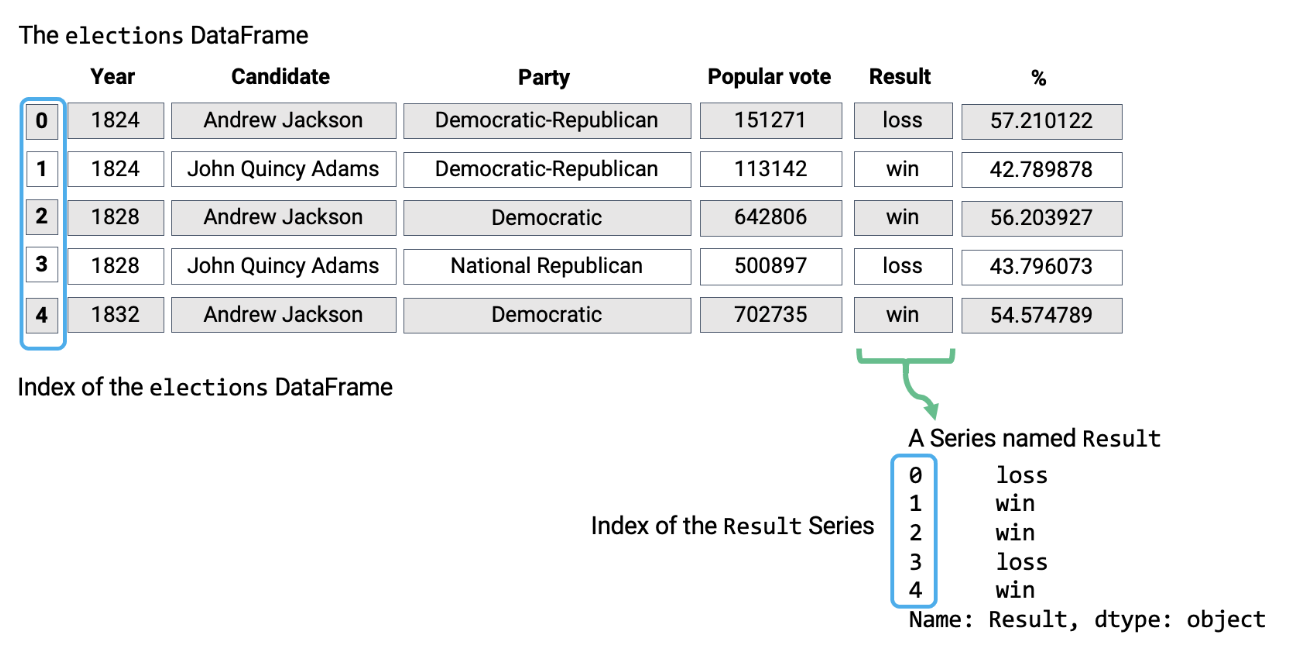Click 'A Series named Result' label
1292x650 pixels.
(x=1034, y=438)
